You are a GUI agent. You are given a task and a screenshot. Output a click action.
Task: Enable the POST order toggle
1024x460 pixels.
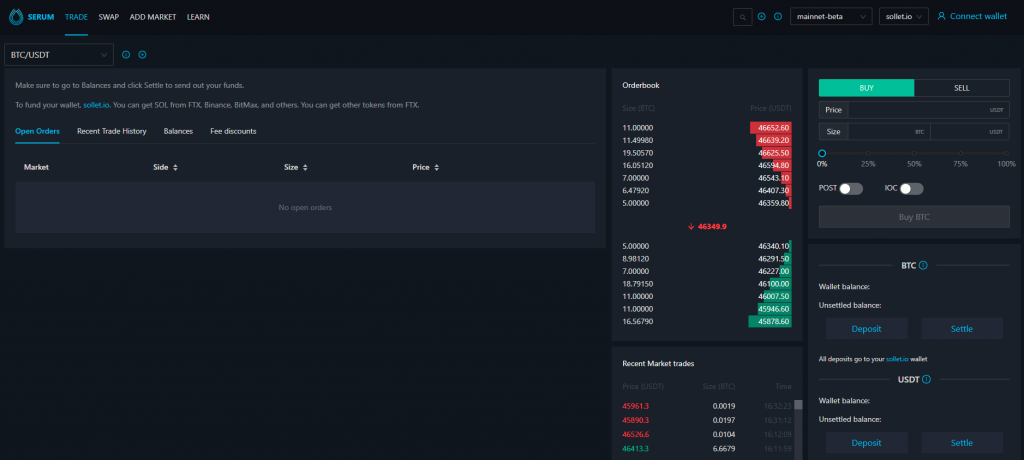point(851,188)
